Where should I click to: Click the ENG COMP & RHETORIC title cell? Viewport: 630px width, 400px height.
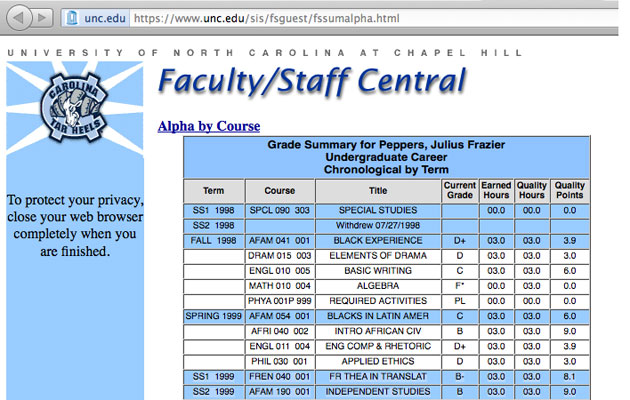[378, 347]
